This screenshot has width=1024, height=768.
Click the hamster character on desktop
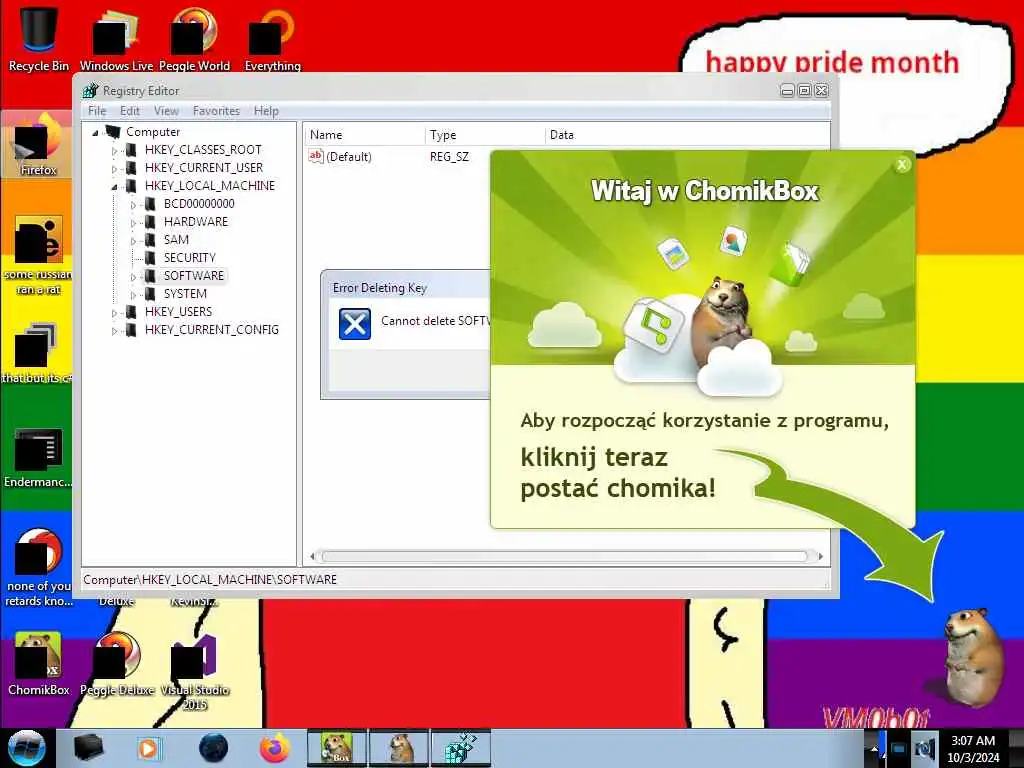[x=974, y=657]
